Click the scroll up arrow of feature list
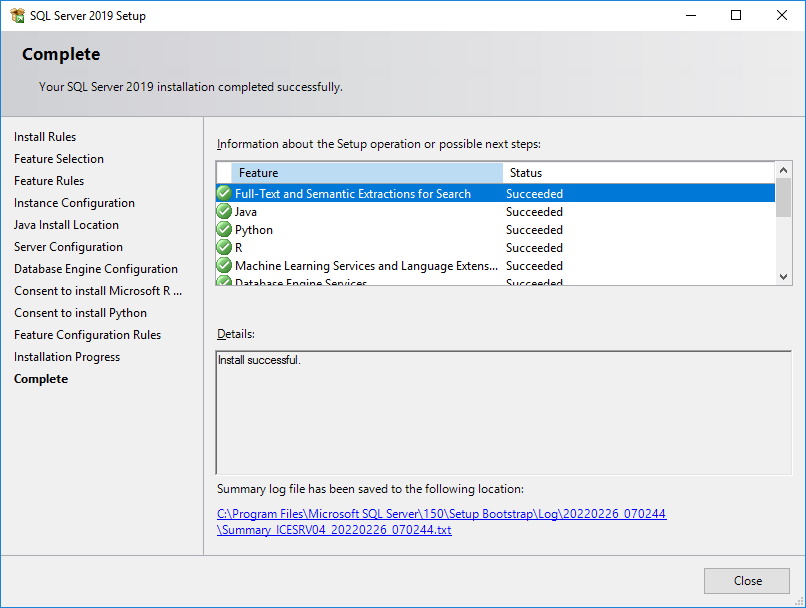 783,170
